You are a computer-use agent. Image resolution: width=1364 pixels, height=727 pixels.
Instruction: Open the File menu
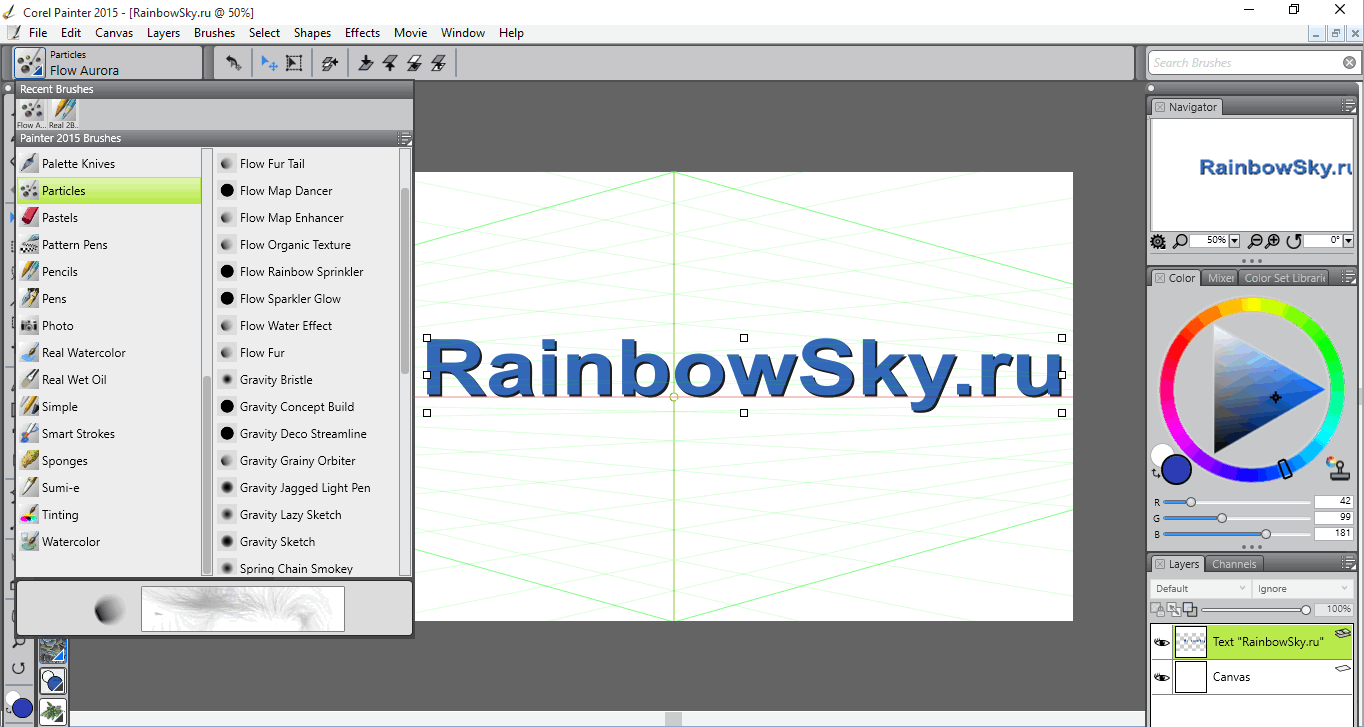[x=38, y=33]
